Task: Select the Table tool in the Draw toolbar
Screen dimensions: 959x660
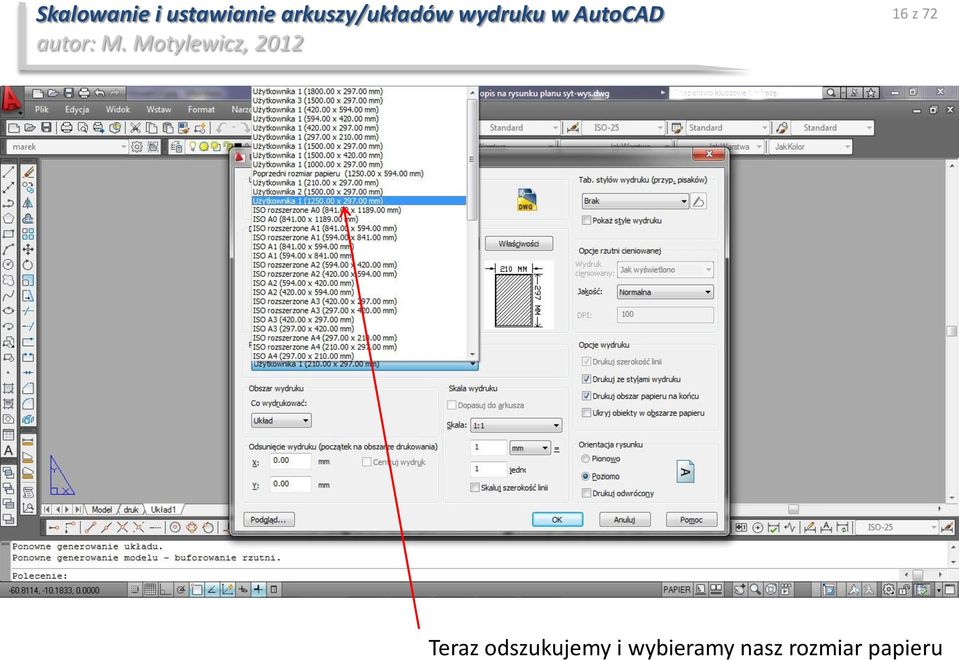Action: coord(9,435)
